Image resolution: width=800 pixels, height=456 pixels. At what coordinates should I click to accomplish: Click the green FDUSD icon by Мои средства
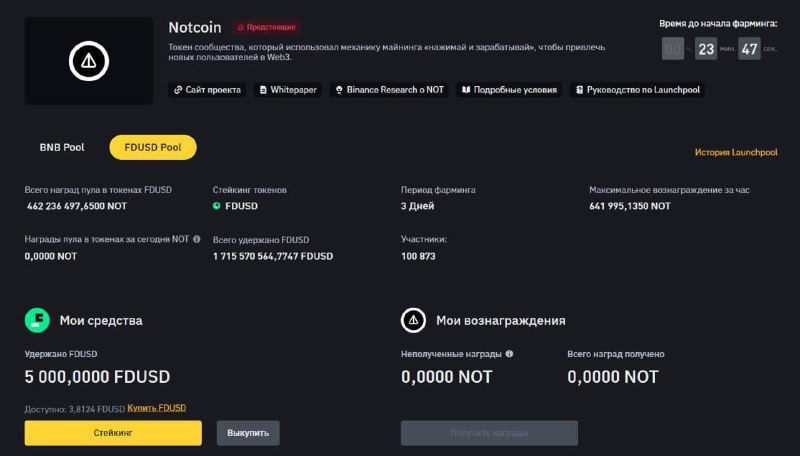coord(37,320)
